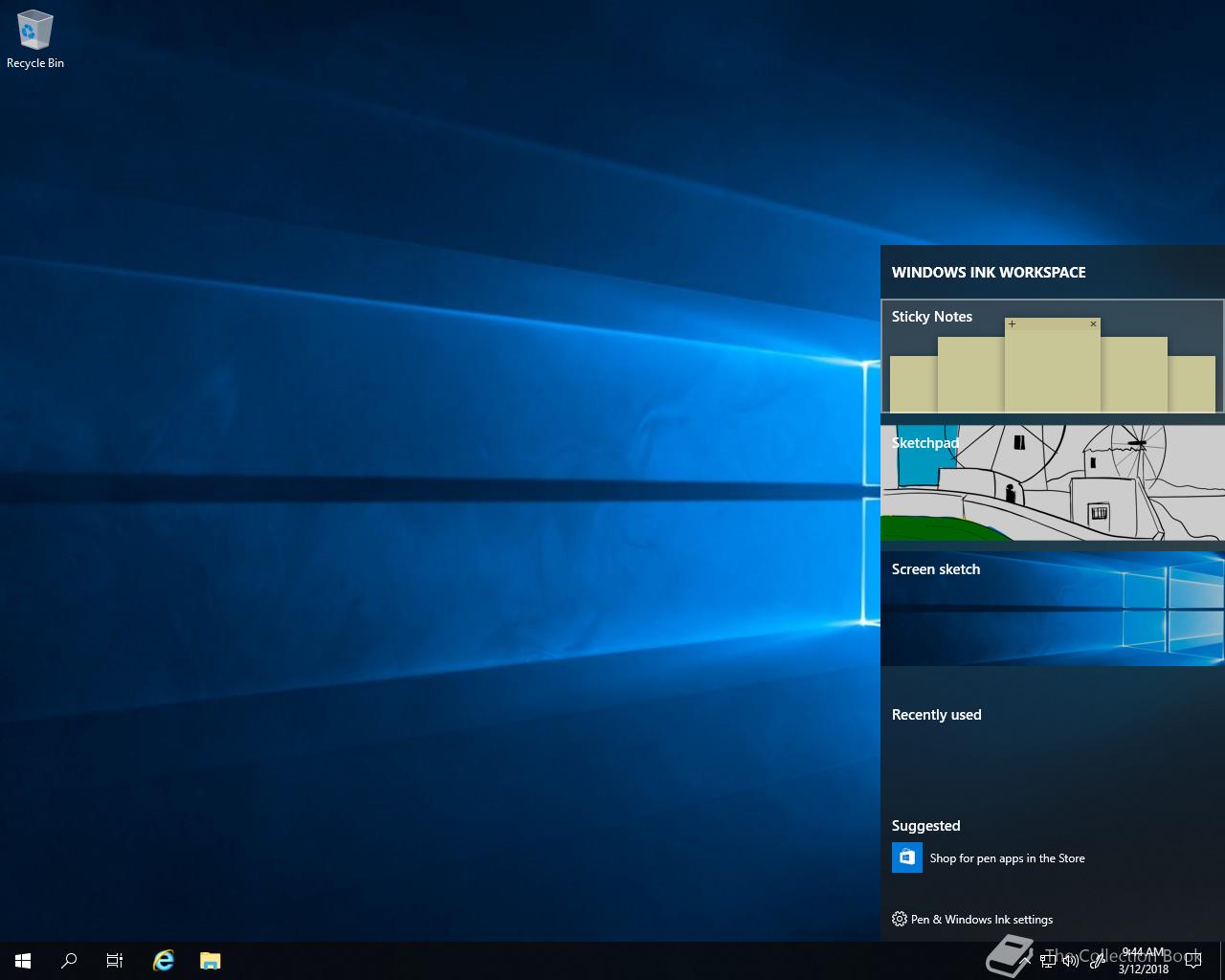The height and width of the screenshot is (980, 1225).
Task: Click the network icon in system tray
Action: tap(1048, 961)
